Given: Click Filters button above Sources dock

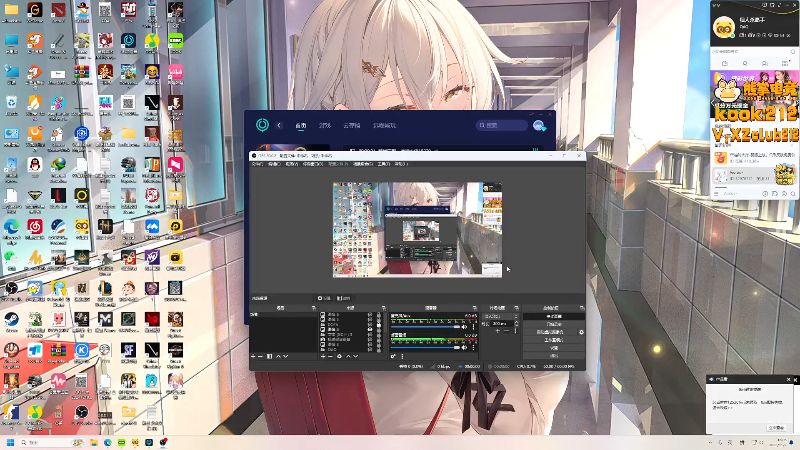Looking at the screenshot, I should pos(344,298).
